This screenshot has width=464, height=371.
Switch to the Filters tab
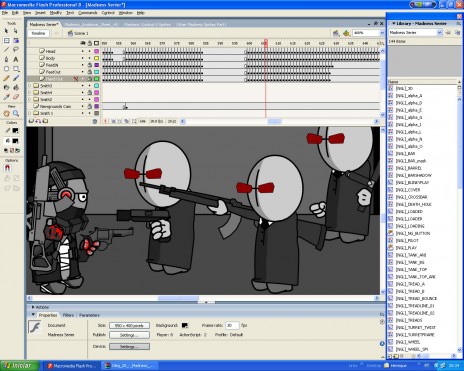click(68, 315)
